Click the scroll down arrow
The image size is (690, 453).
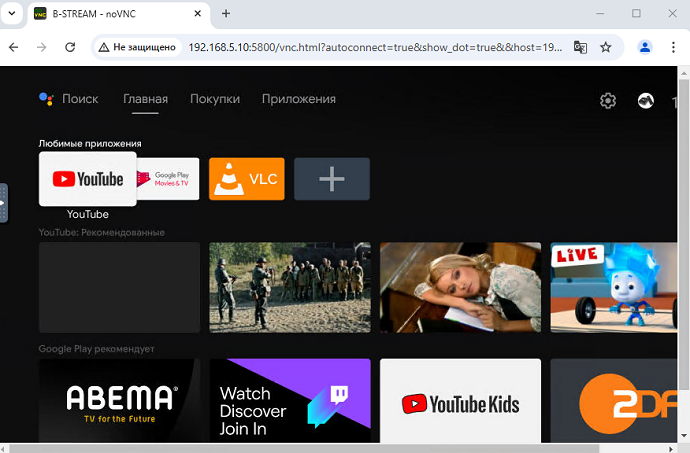tap(683, 436)
